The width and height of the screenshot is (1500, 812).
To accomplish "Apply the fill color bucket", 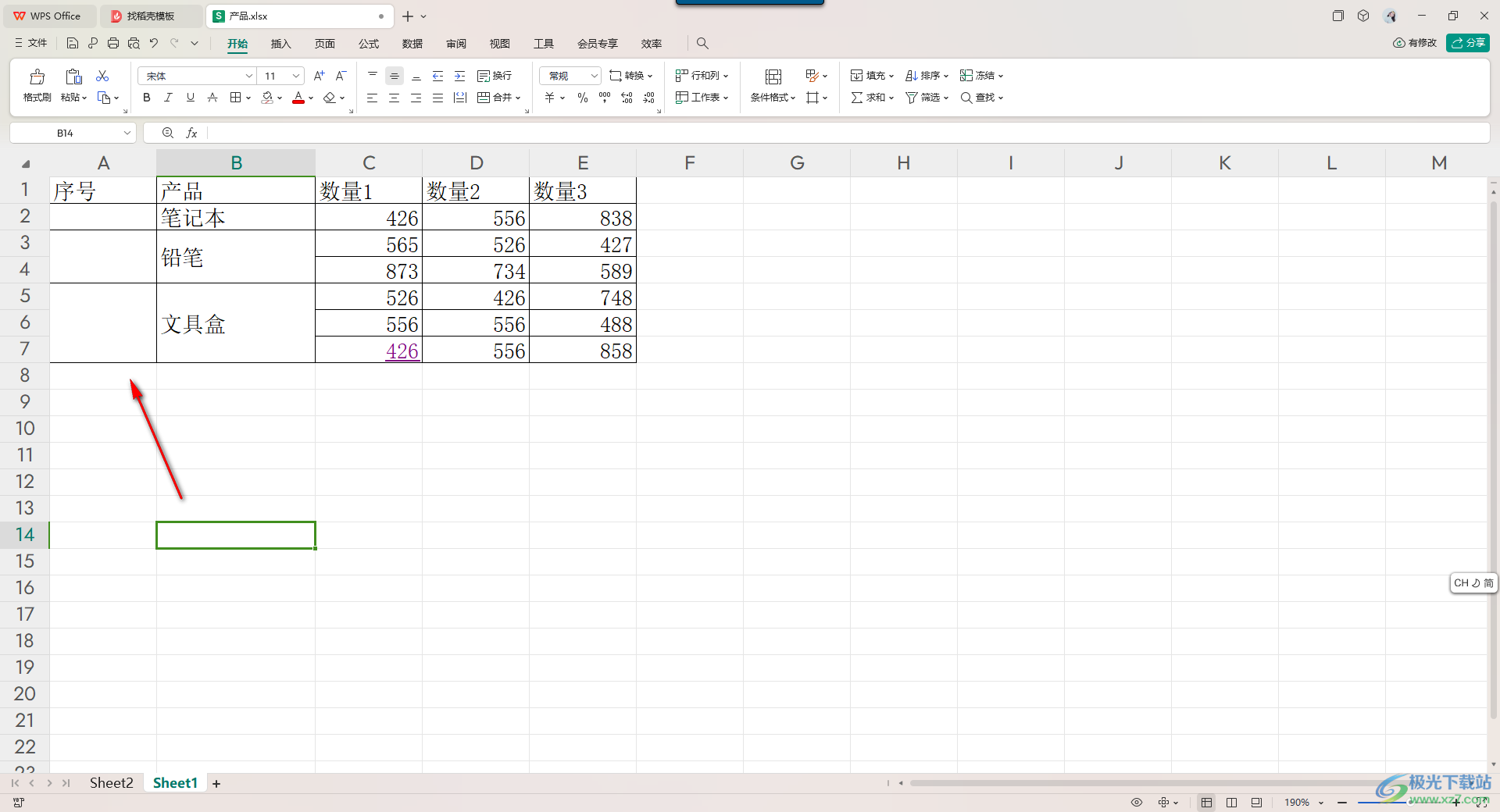I will click(267, 98).
